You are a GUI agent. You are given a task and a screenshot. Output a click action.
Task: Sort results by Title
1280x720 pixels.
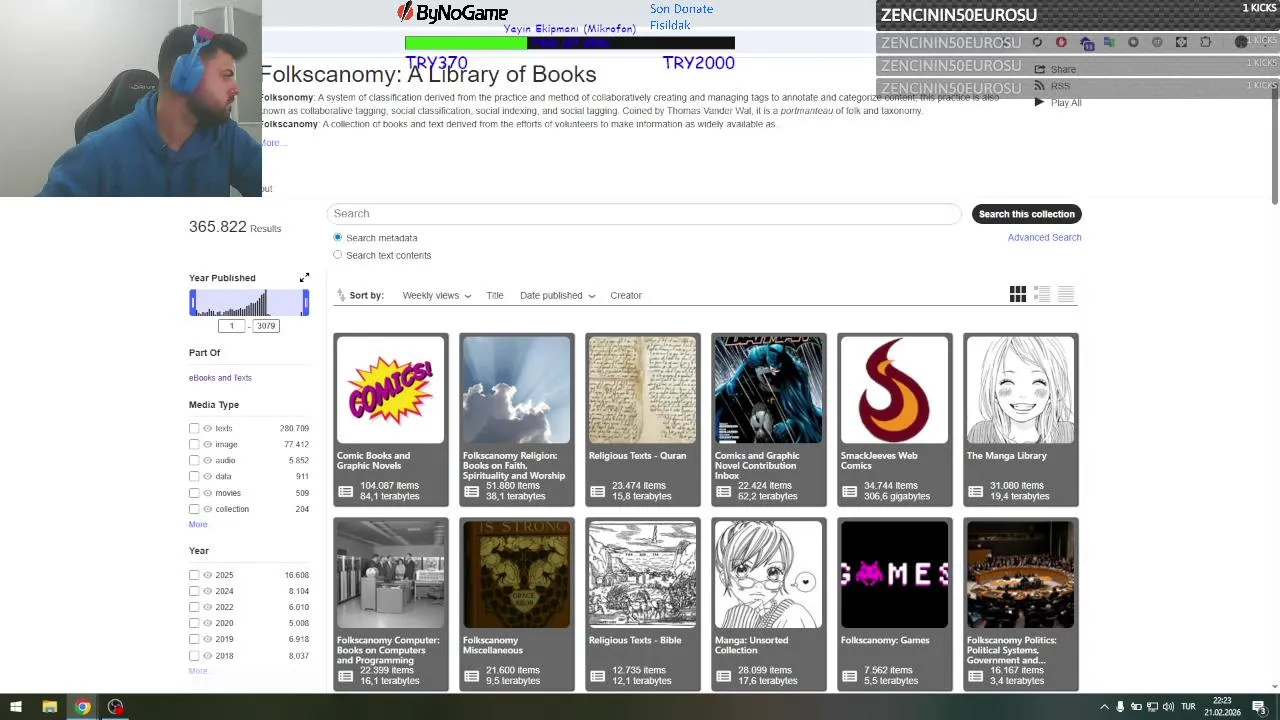(495, 295)
